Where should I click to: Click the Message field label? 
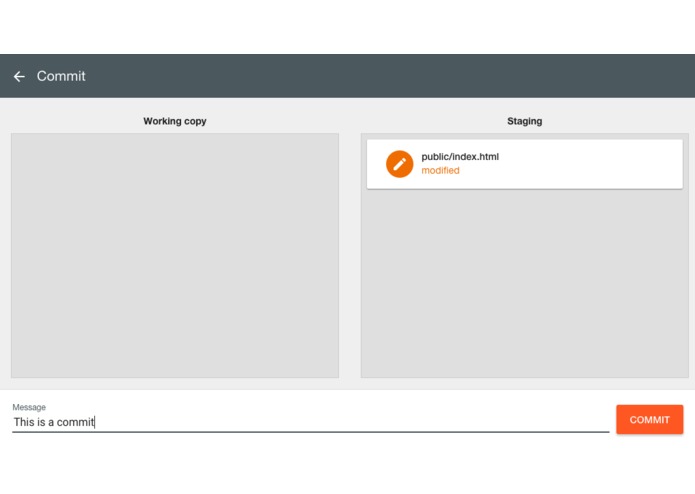(29, 407)
